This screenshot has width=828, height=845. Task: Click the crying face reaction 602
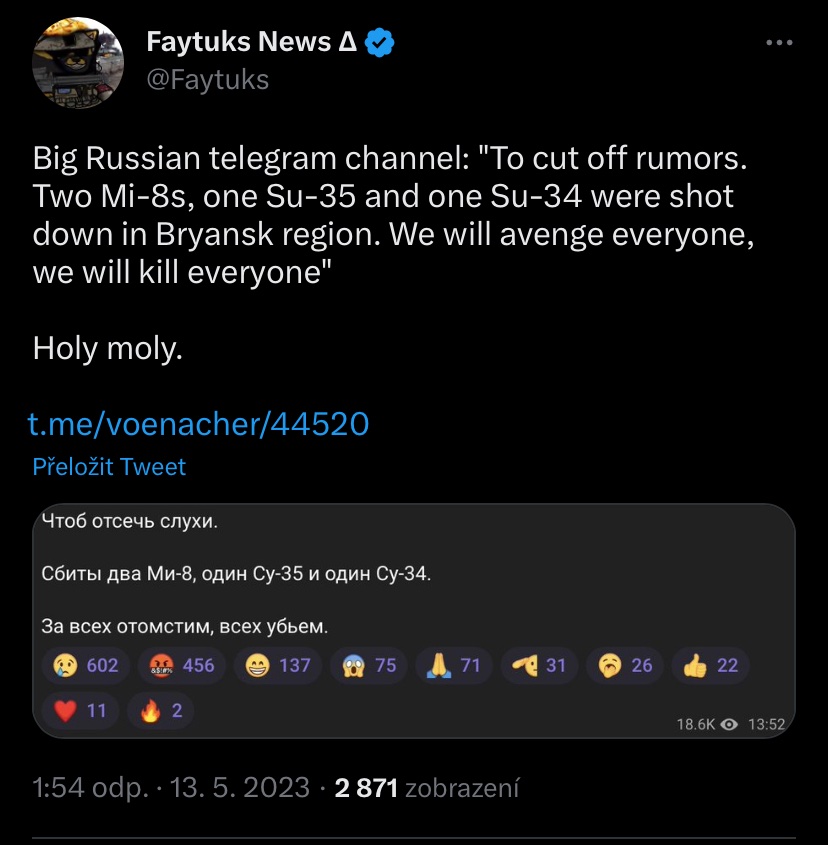coord(84,665)
